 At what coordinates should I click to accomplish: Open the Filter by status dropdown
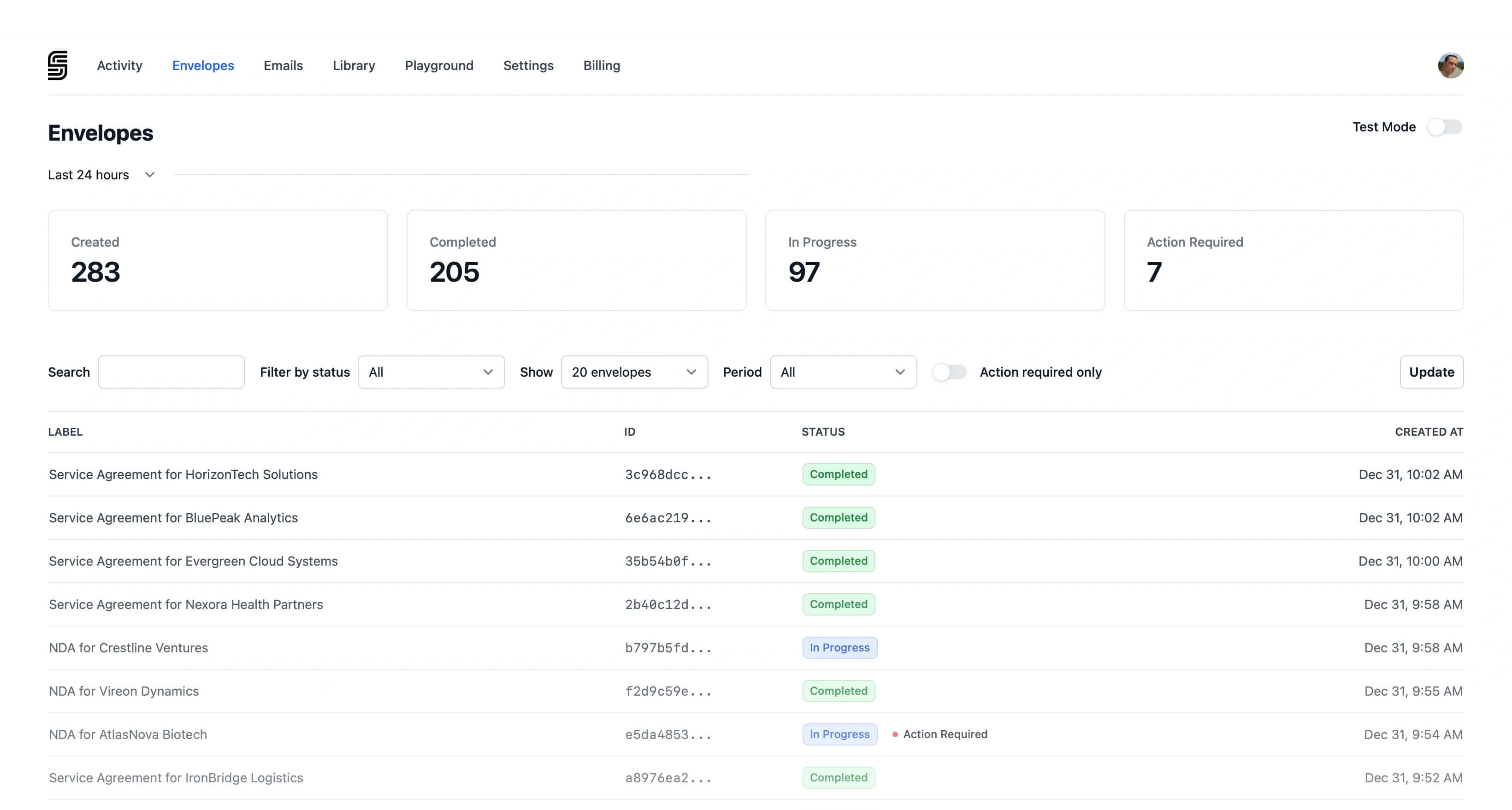[x=431, y=372]
